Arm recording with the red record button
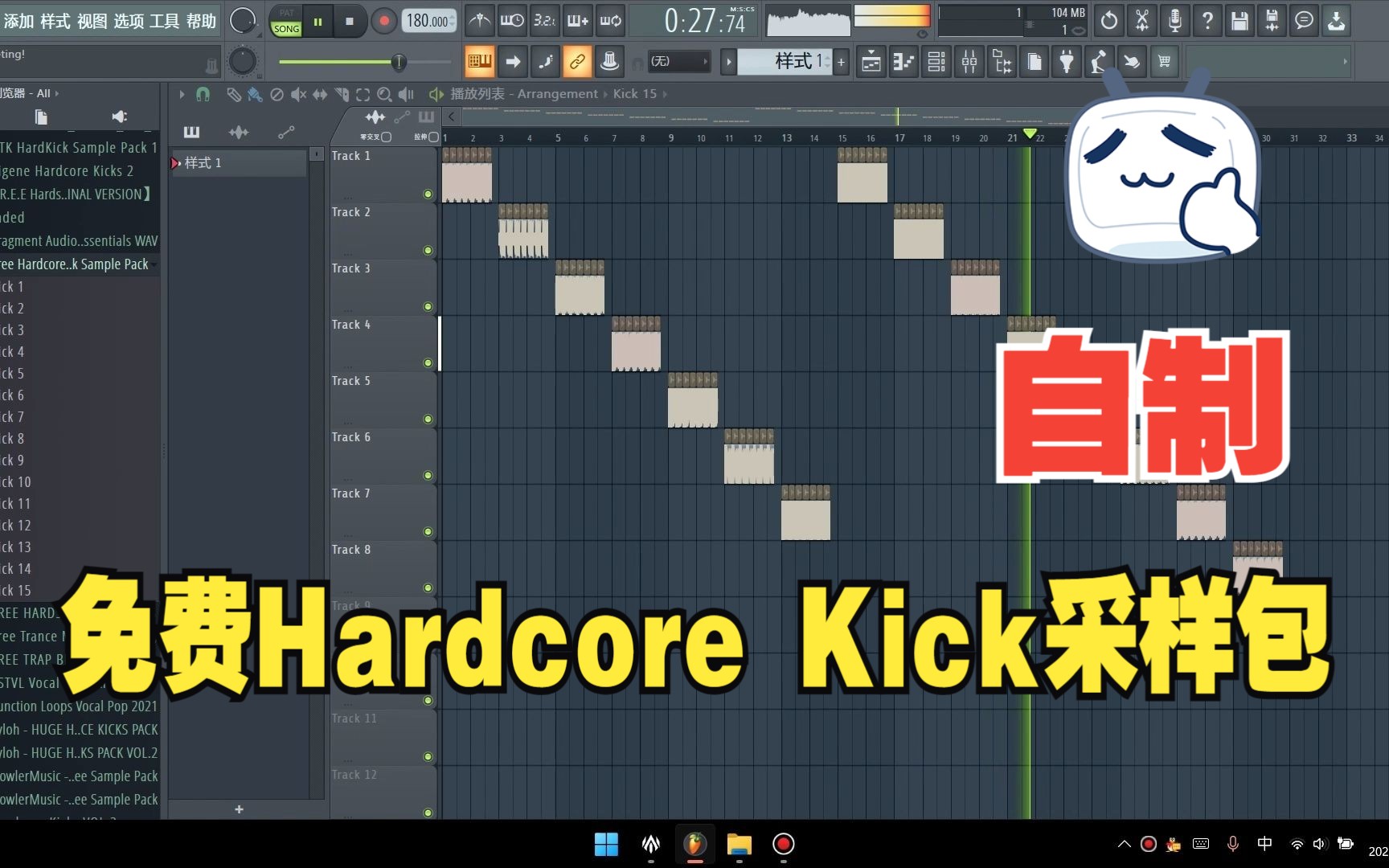Viewport: 1389px width, 868px height. coord(384,22)
